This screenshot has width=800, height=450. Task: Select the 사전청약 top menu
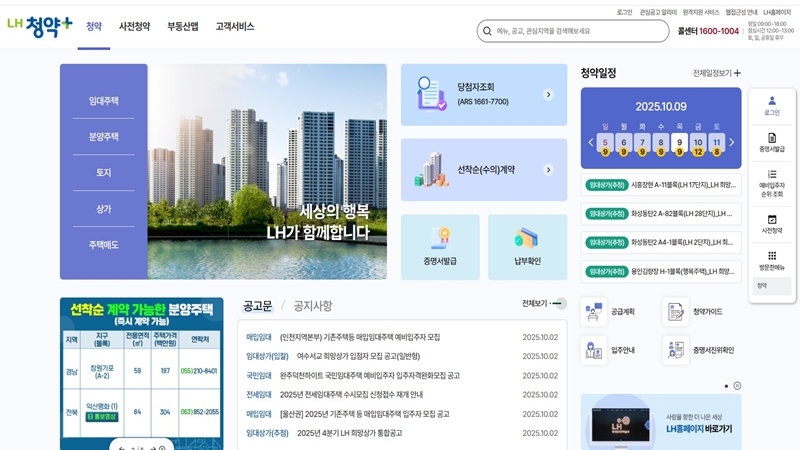pos(134,27)
